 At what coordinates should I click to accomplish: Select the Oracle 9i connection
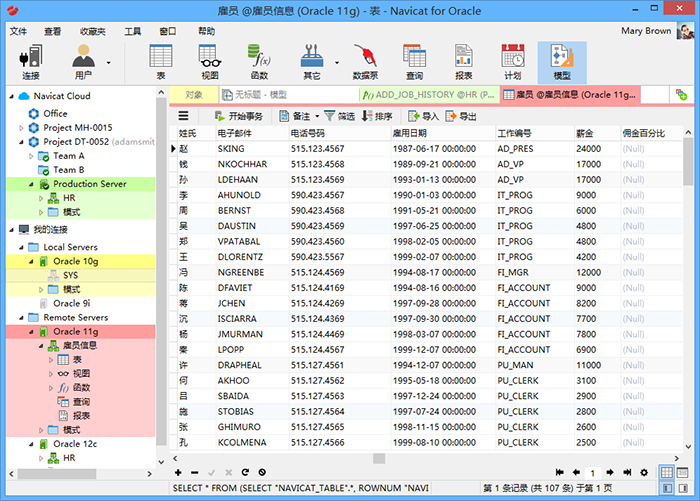[71, 304]
